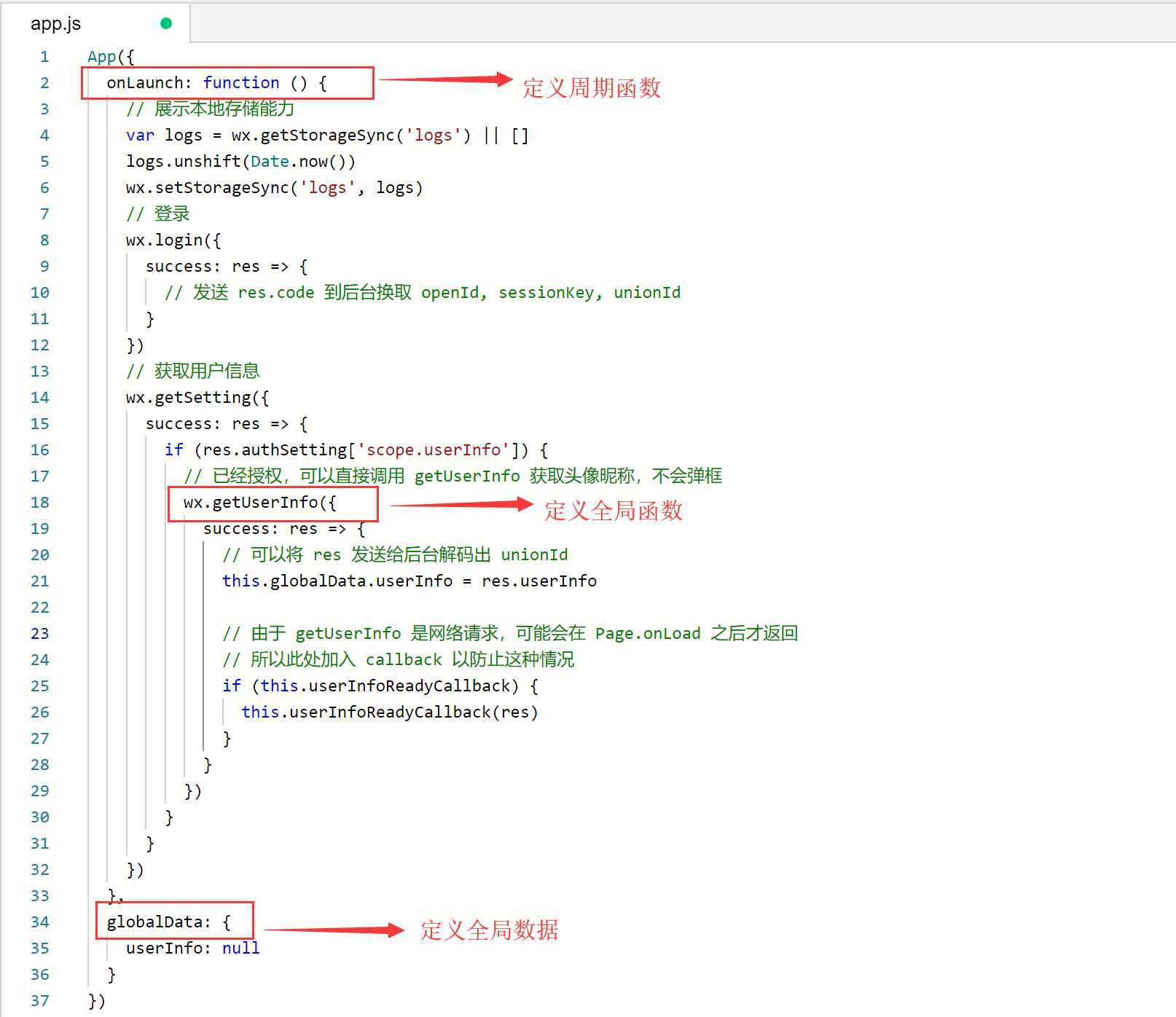Click the comment mentioning sessionKey
1176x1017 pixels.
[423, 293]
